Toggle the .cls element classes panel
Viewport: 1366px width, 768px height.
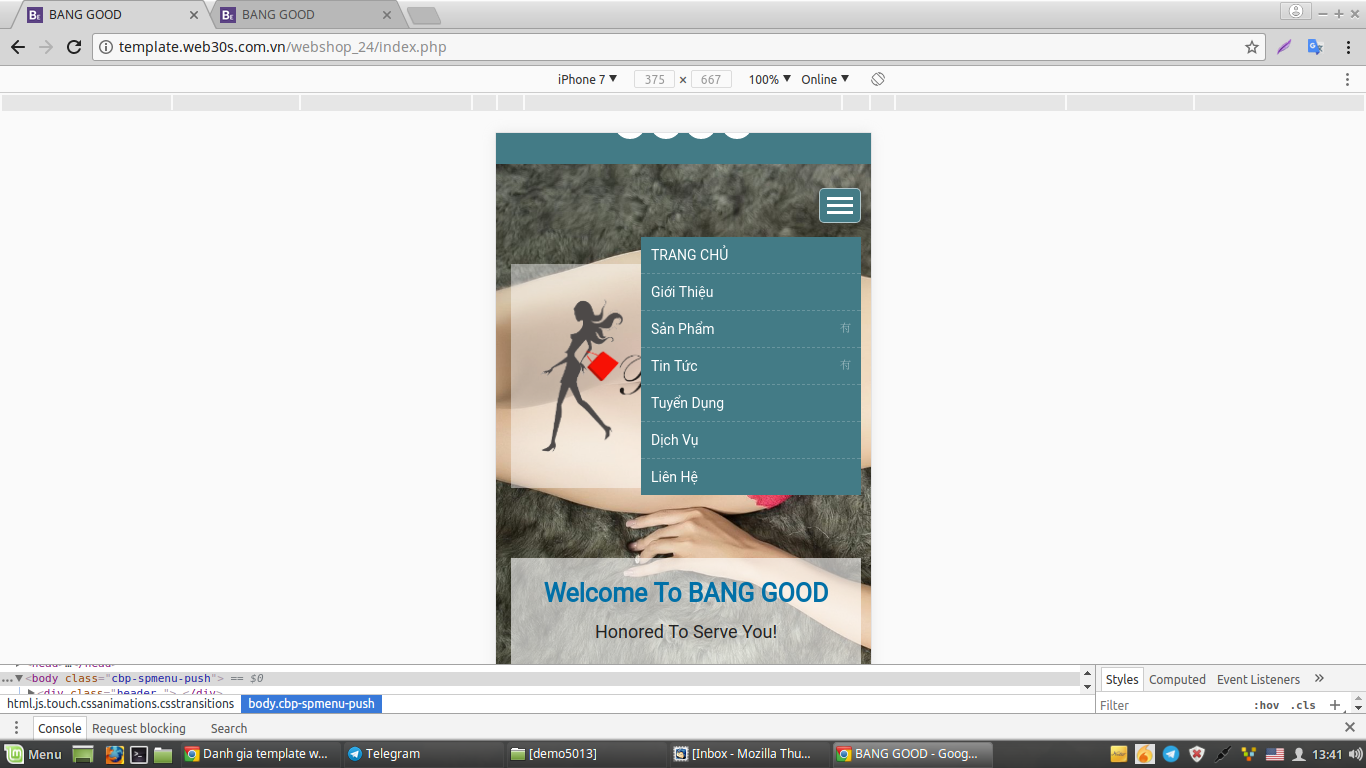1303,705
